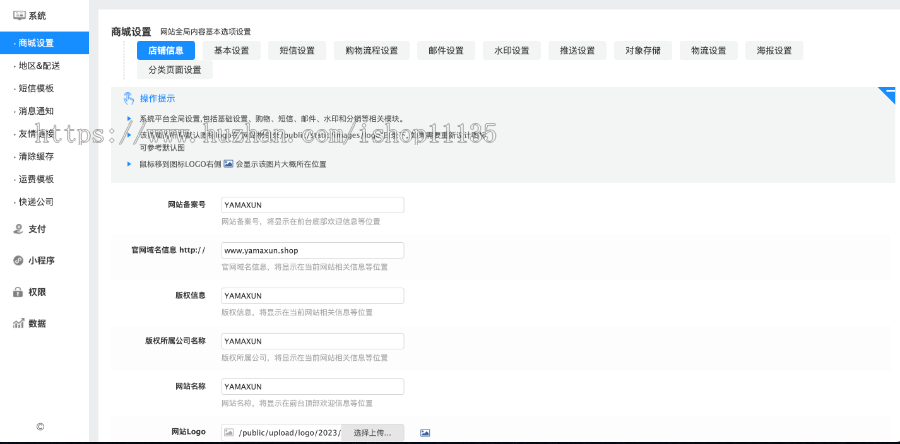Click the 操作提示 hand pointer icon
Viewport: 900px width, 444px height.
tap(129, 98)
